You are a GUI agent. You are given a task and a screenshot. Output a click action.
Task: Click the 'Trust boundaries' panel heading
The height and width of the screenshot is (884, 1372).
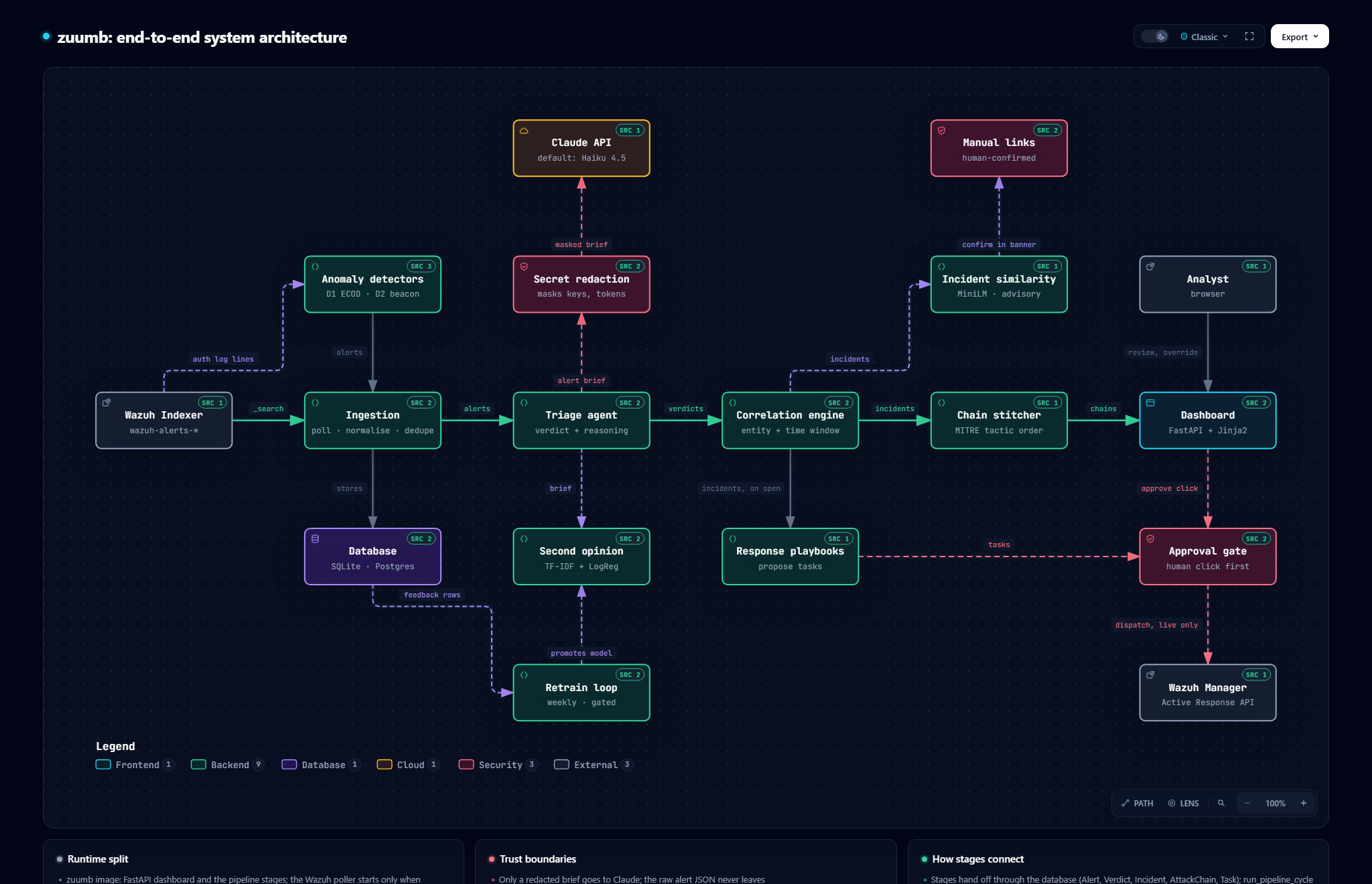point(538,859)
